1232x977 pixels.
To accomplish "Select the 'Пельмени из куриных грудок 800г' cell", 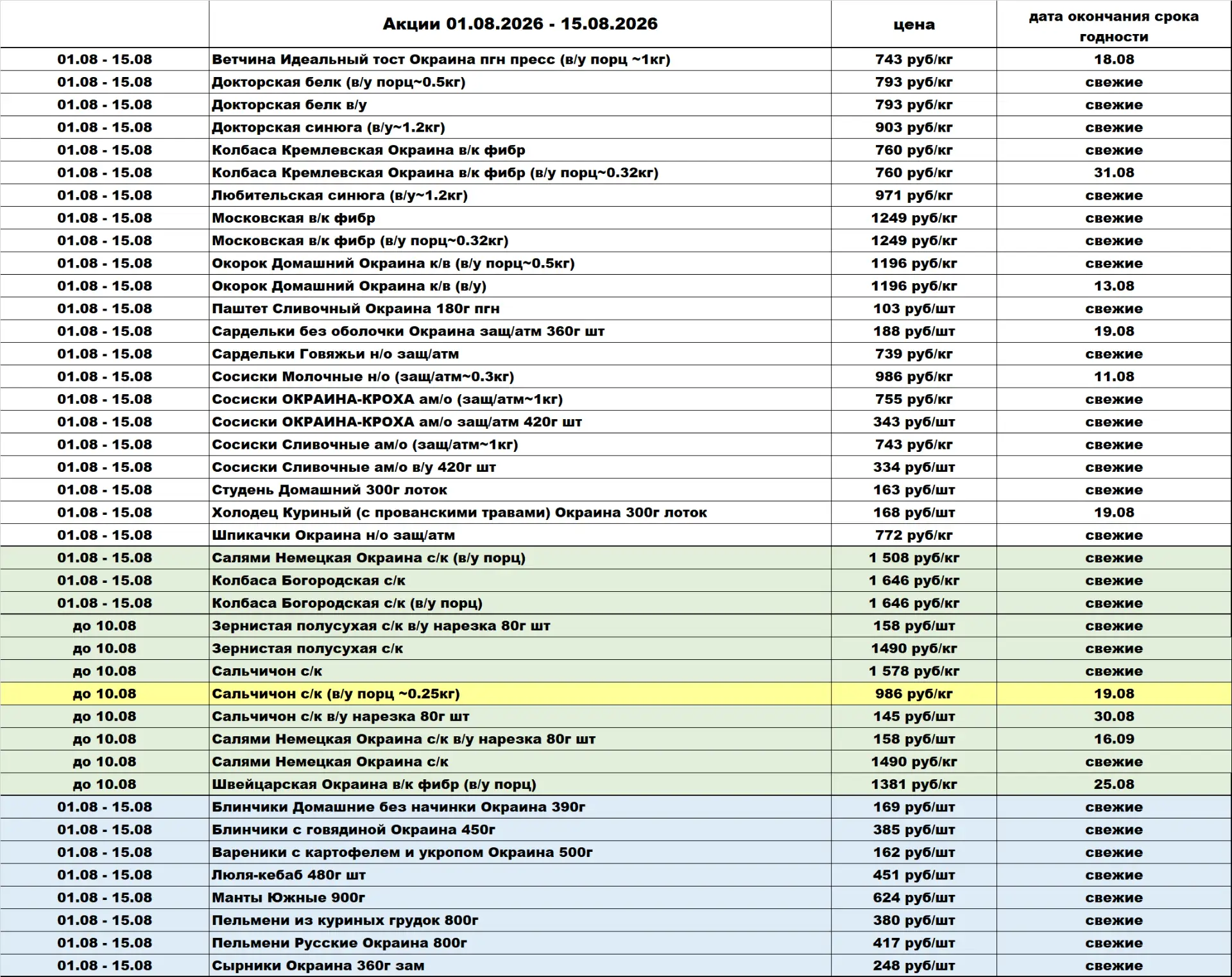I will (520, 921).
